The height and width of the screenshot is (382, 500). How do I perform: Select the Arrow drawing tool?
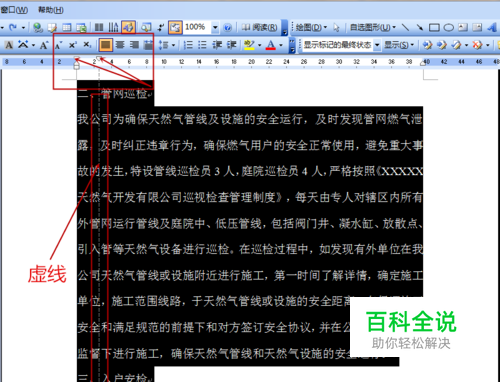[x=420, y=27]
